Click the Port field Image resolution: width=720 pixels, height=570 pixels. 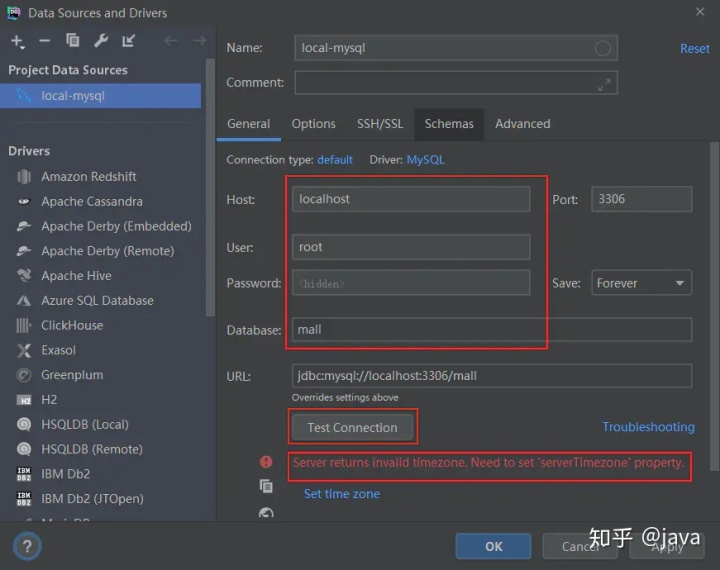pos(641,199)
